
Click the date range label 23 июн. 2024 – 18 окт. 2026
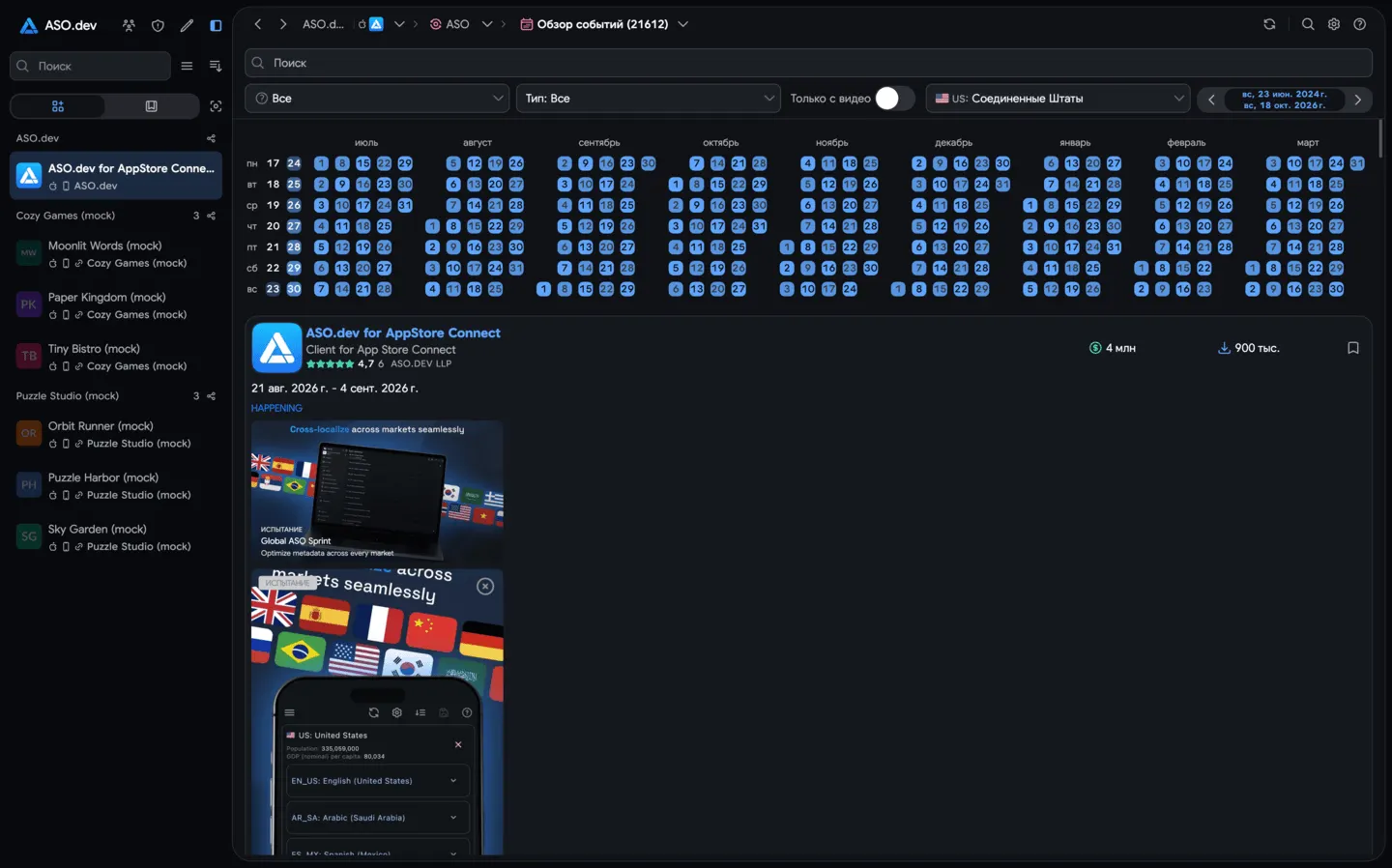(1285, 100)
